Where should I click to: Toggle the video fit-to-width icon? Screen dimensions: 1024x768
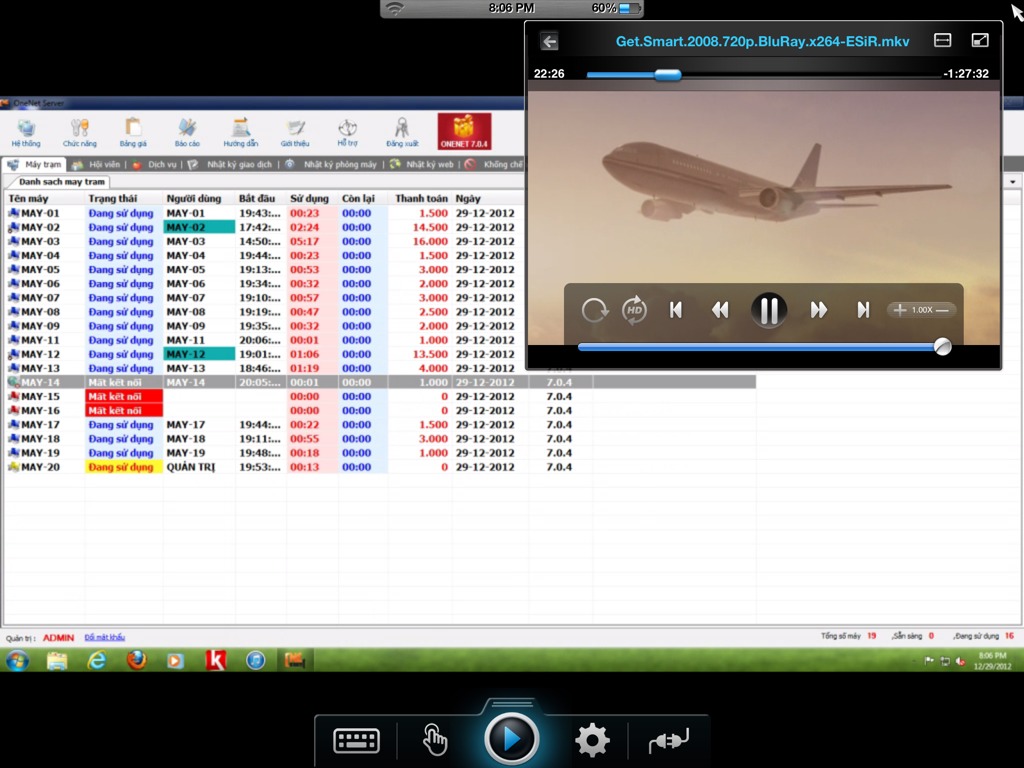point(942,40)
